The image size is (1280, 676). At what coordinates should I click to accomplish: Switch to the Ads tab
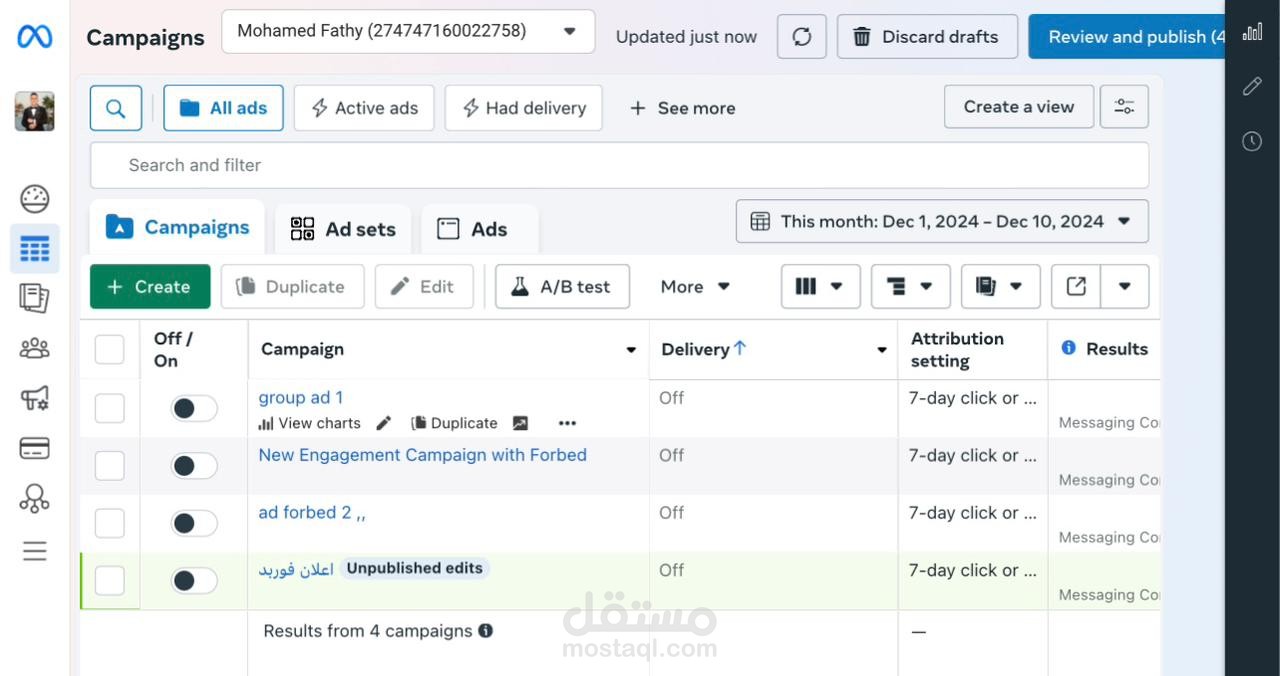480,229
